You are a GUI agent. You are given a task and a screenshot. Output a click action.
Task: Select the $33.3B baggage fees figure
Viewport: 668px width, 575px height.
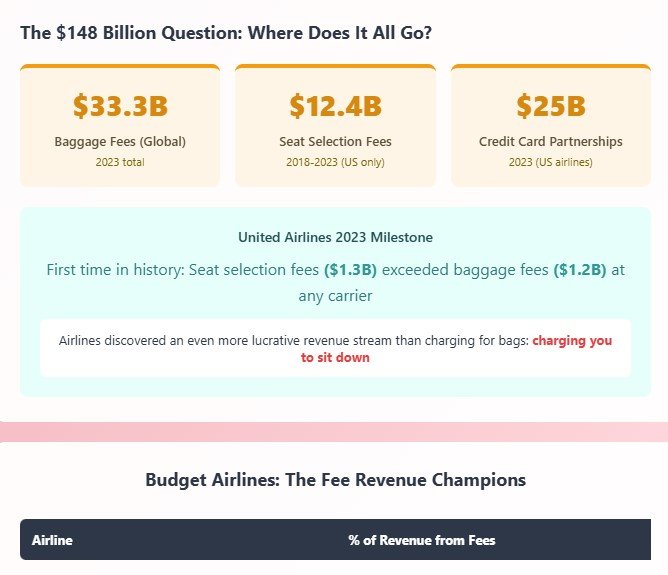(x=120, y=106)
